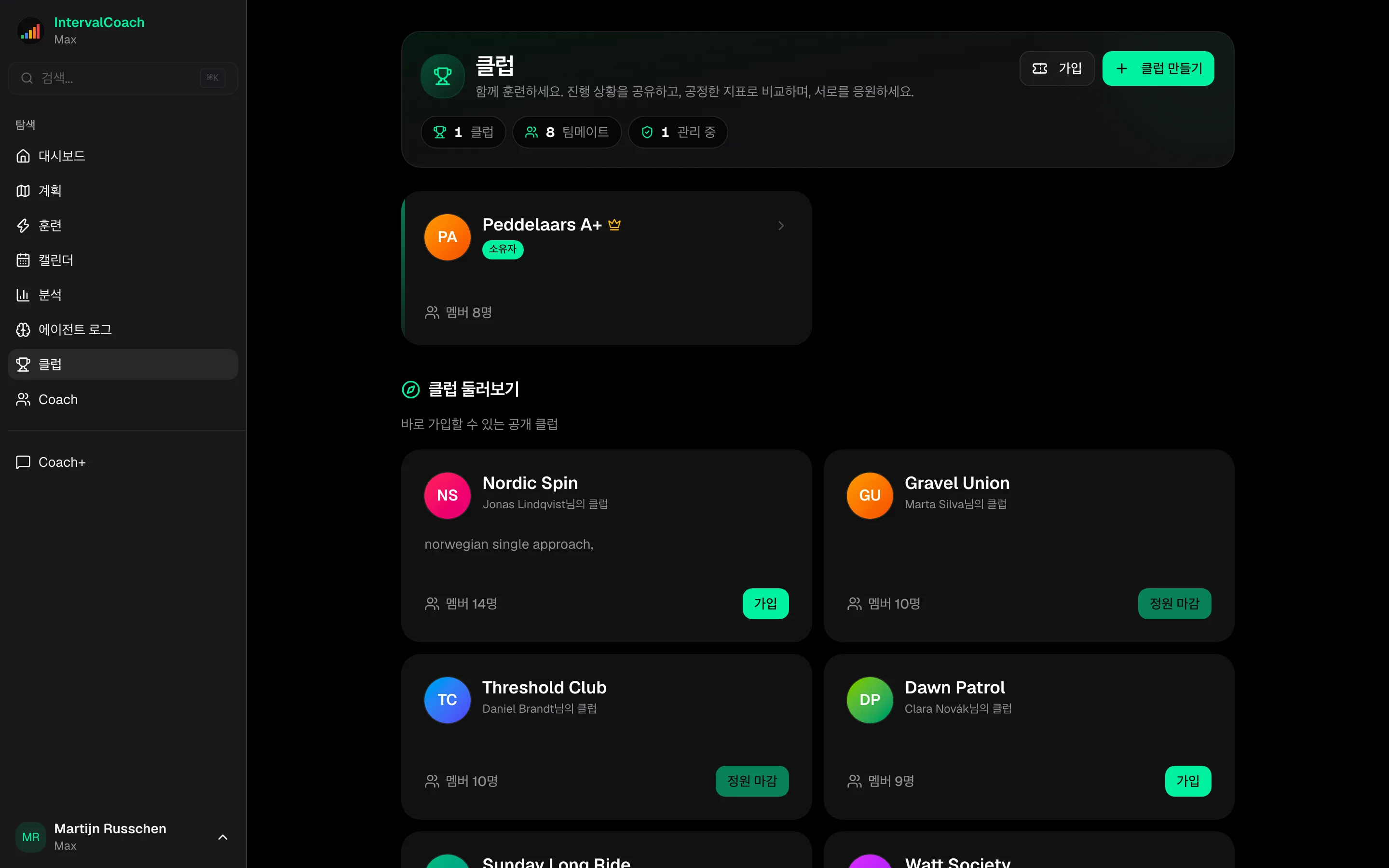The image size is (1389, 868).
Task: Click the members icon in Gravel Union card
Action: (x=854, y=604)
